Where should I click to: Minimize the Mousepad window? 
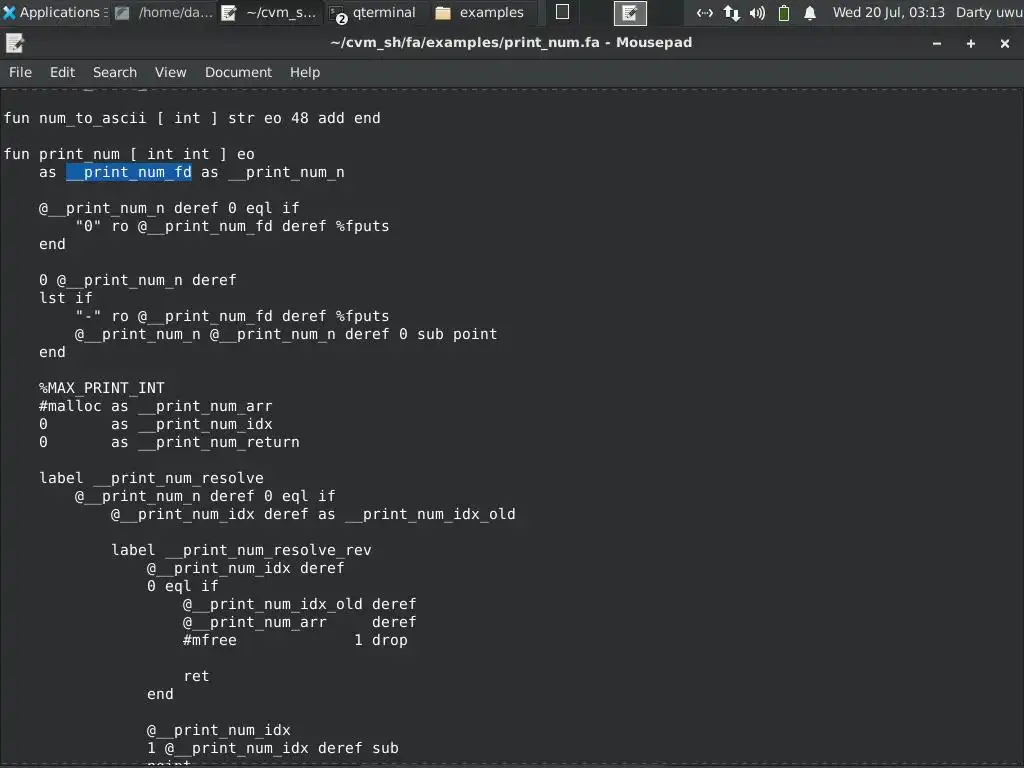tap(936, 43)
